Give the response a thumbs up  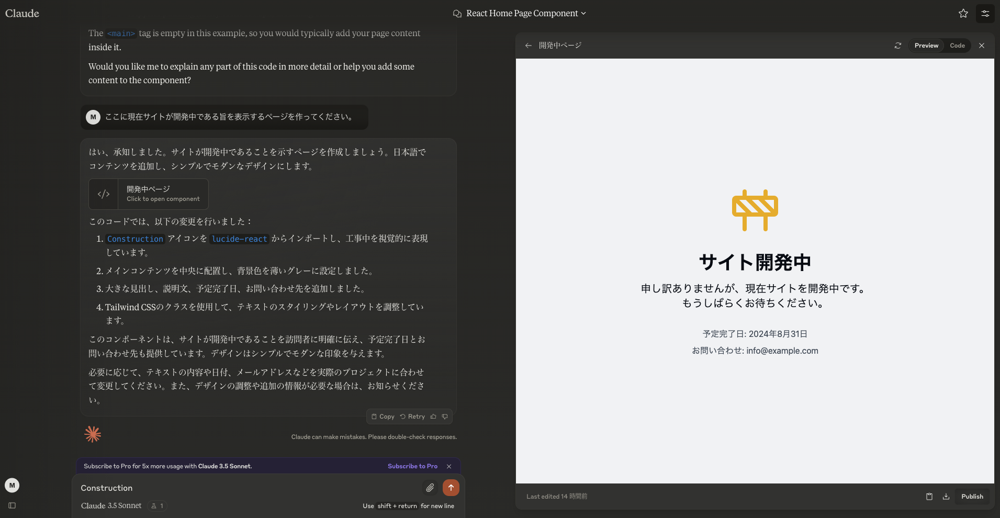coord(433,417)
